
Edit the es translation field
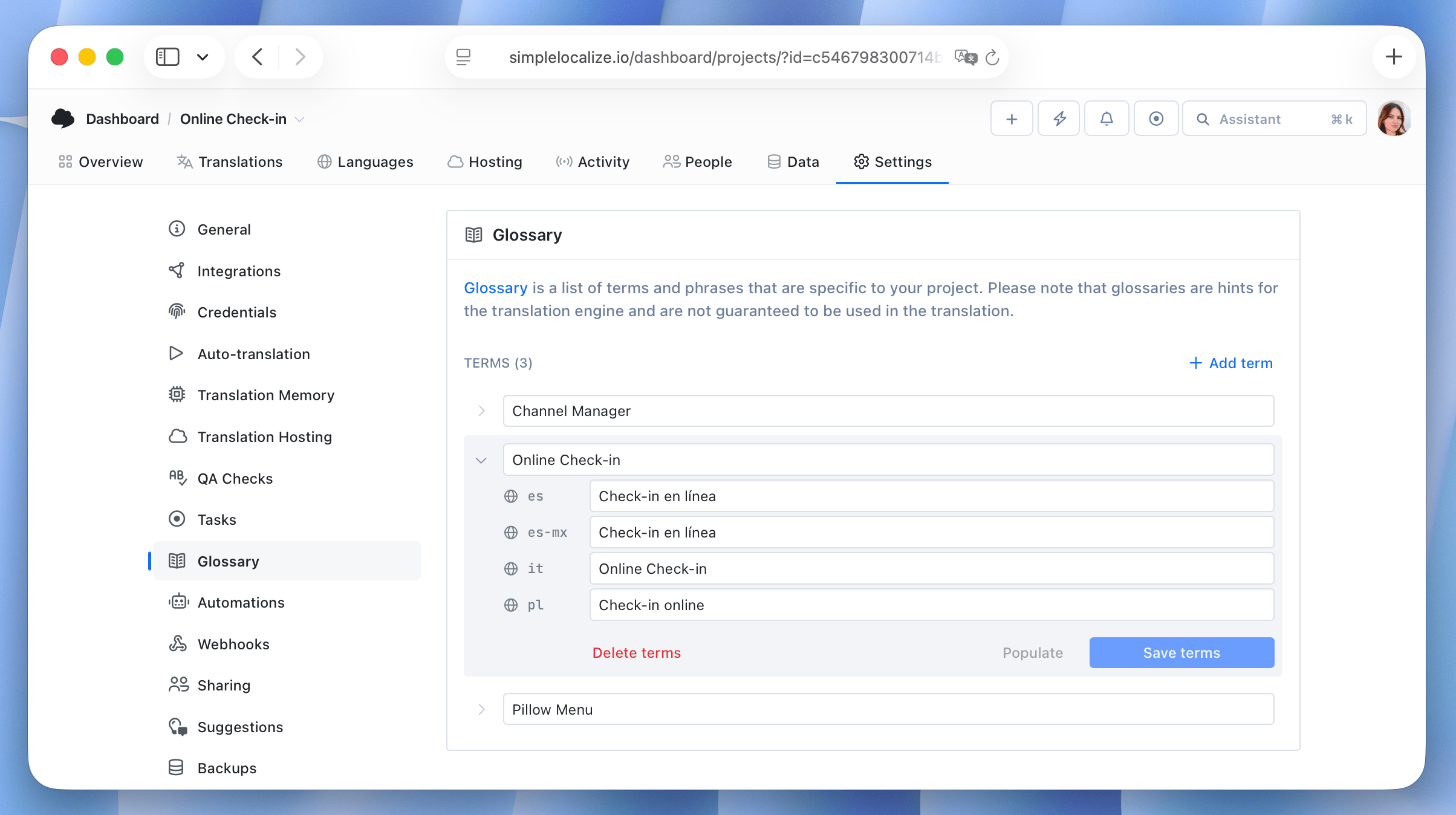point(932,496)
